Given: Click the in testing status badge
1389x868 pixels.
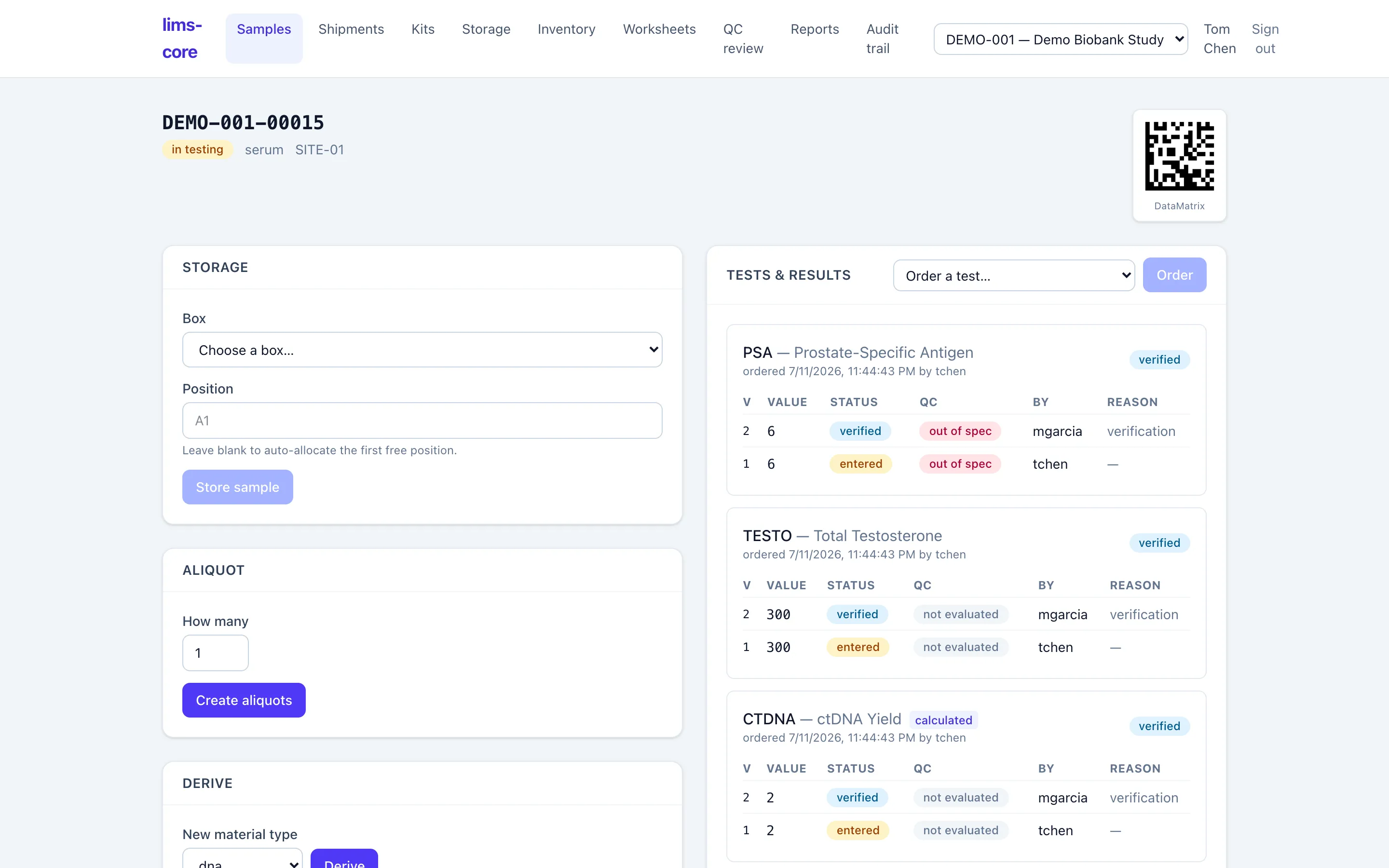Looking at the screenshot, I should point(197,149).
